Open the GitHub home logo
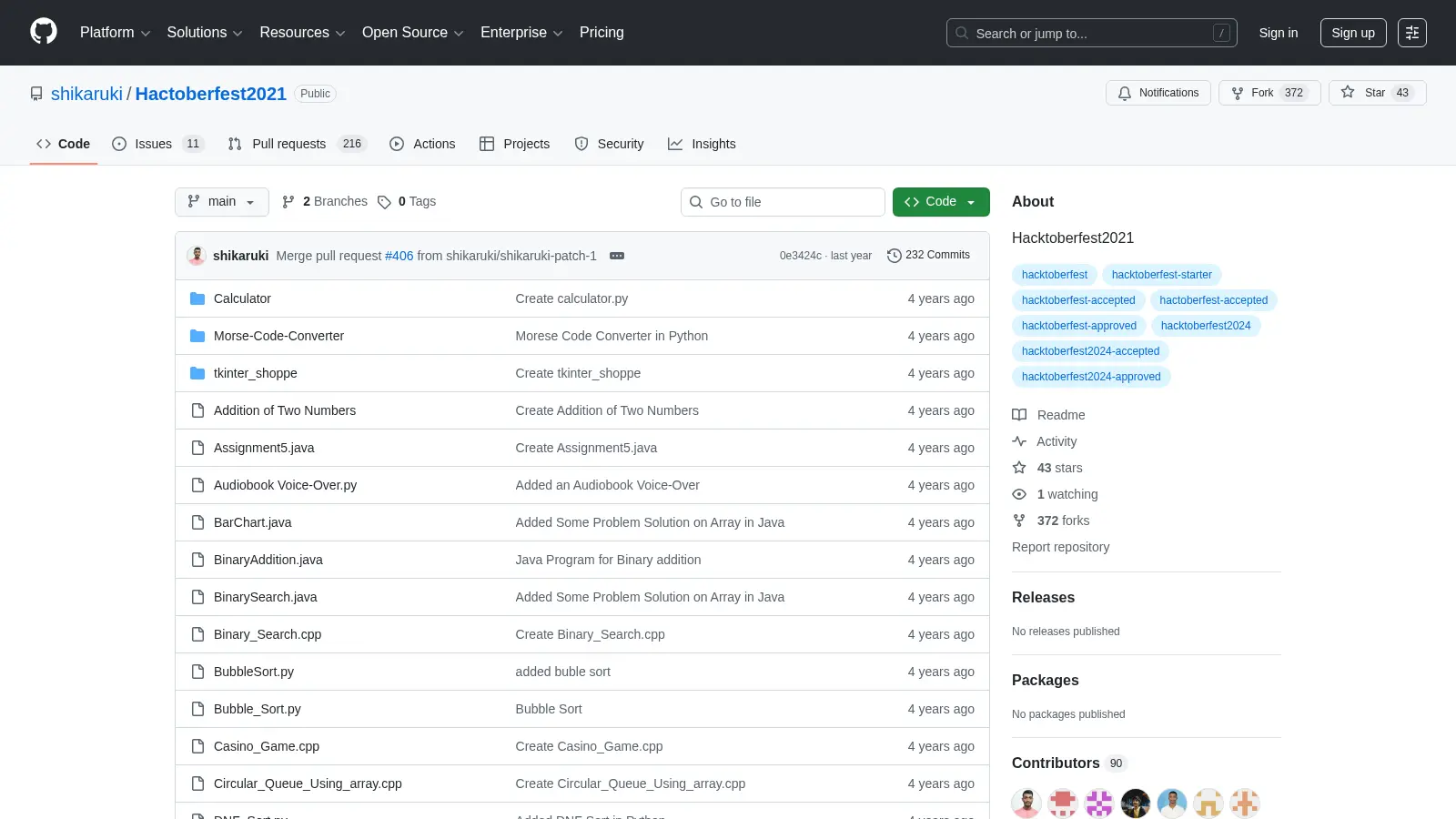Viewport: 1456px width, 819px height. click(44, 32)
